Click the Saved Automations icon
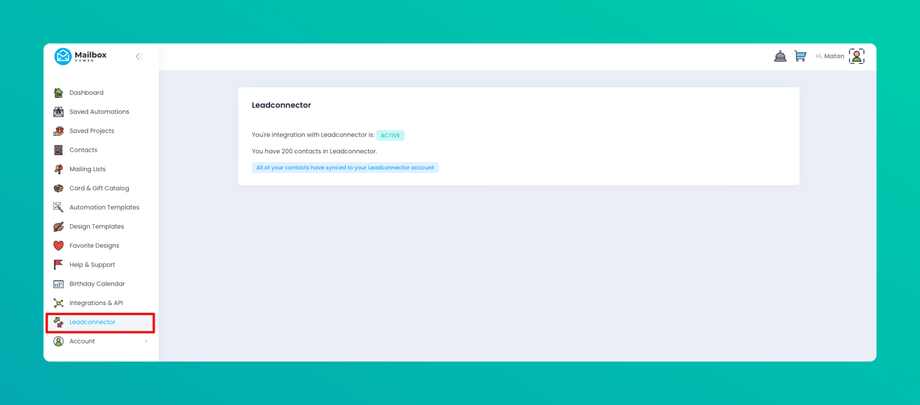The height and width of the screenshot is (405, 920). (58, 112)
